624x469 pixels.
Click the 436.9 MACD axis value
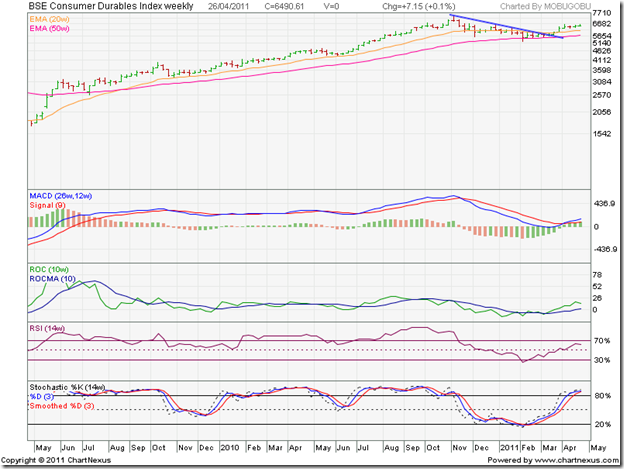(604, 204)
